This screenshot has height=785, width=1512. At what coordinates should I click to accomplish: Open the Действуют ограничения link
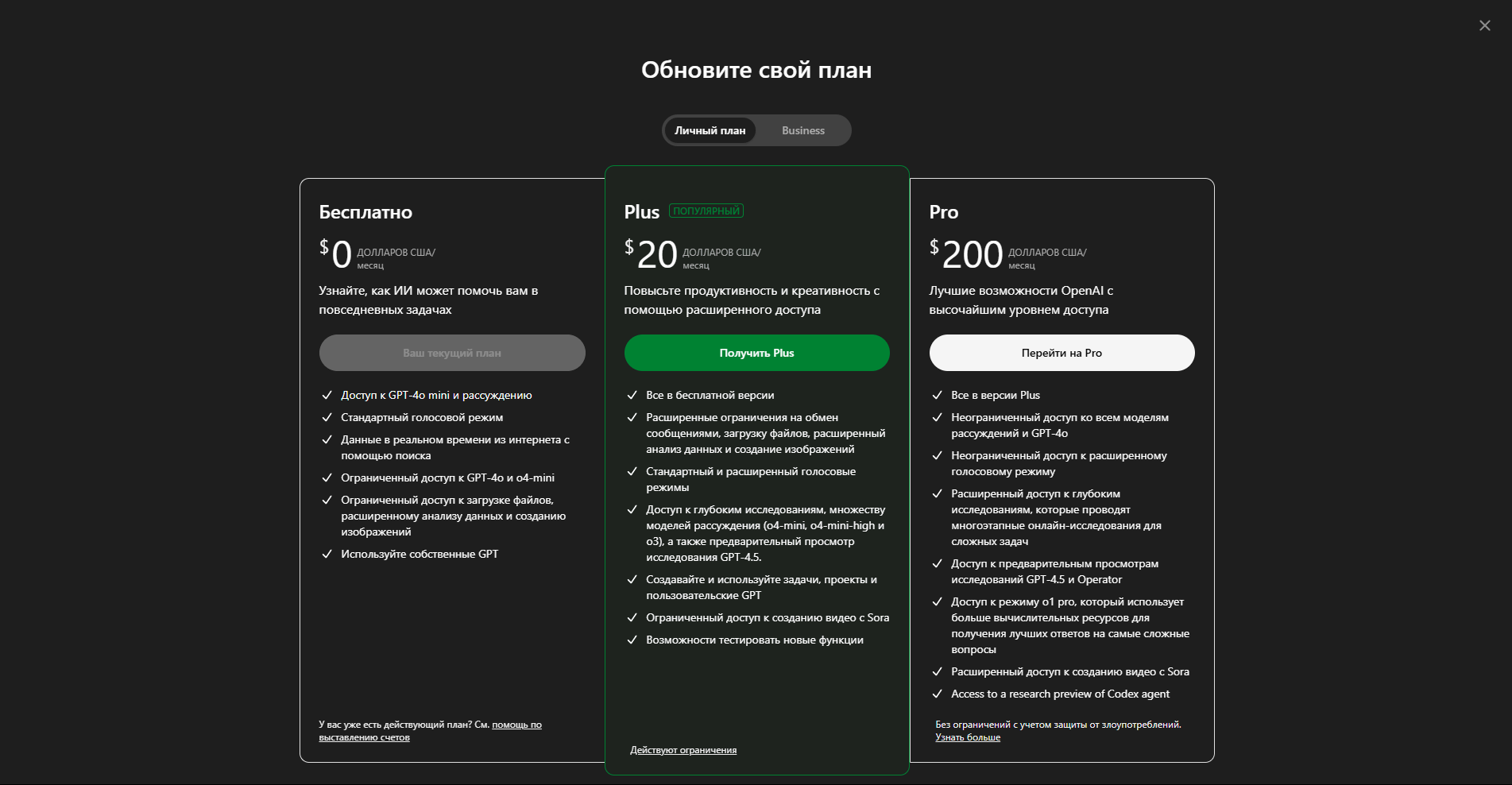coord(683,750)
